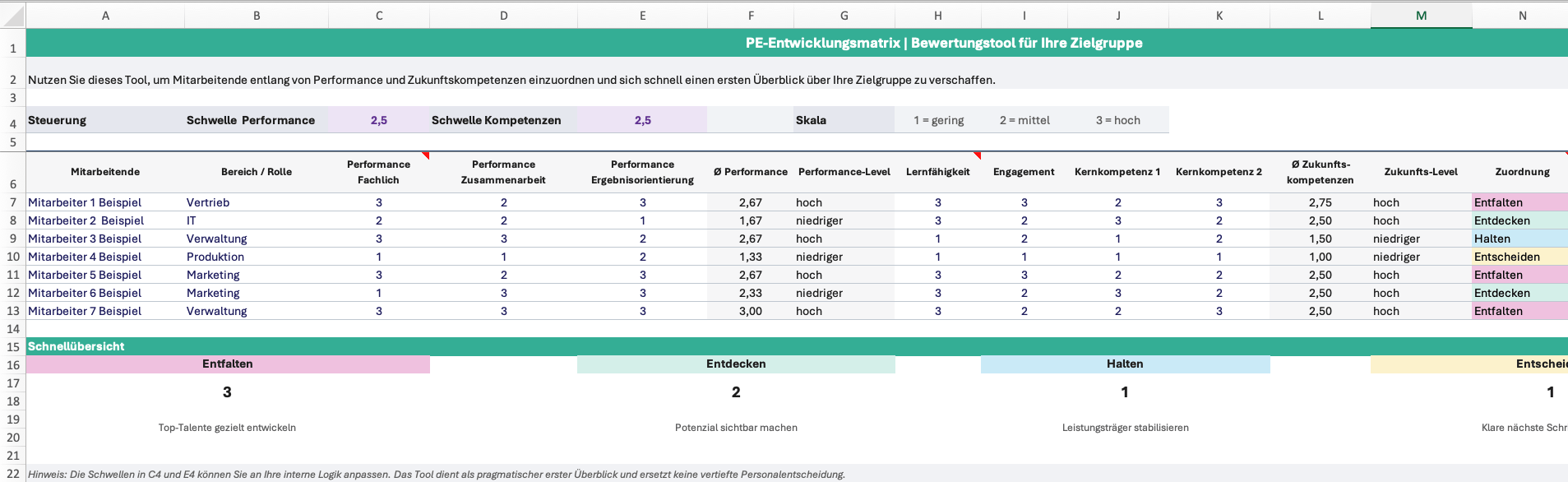Click the Performance Zusammenarbeit heading

pos(503,172)
